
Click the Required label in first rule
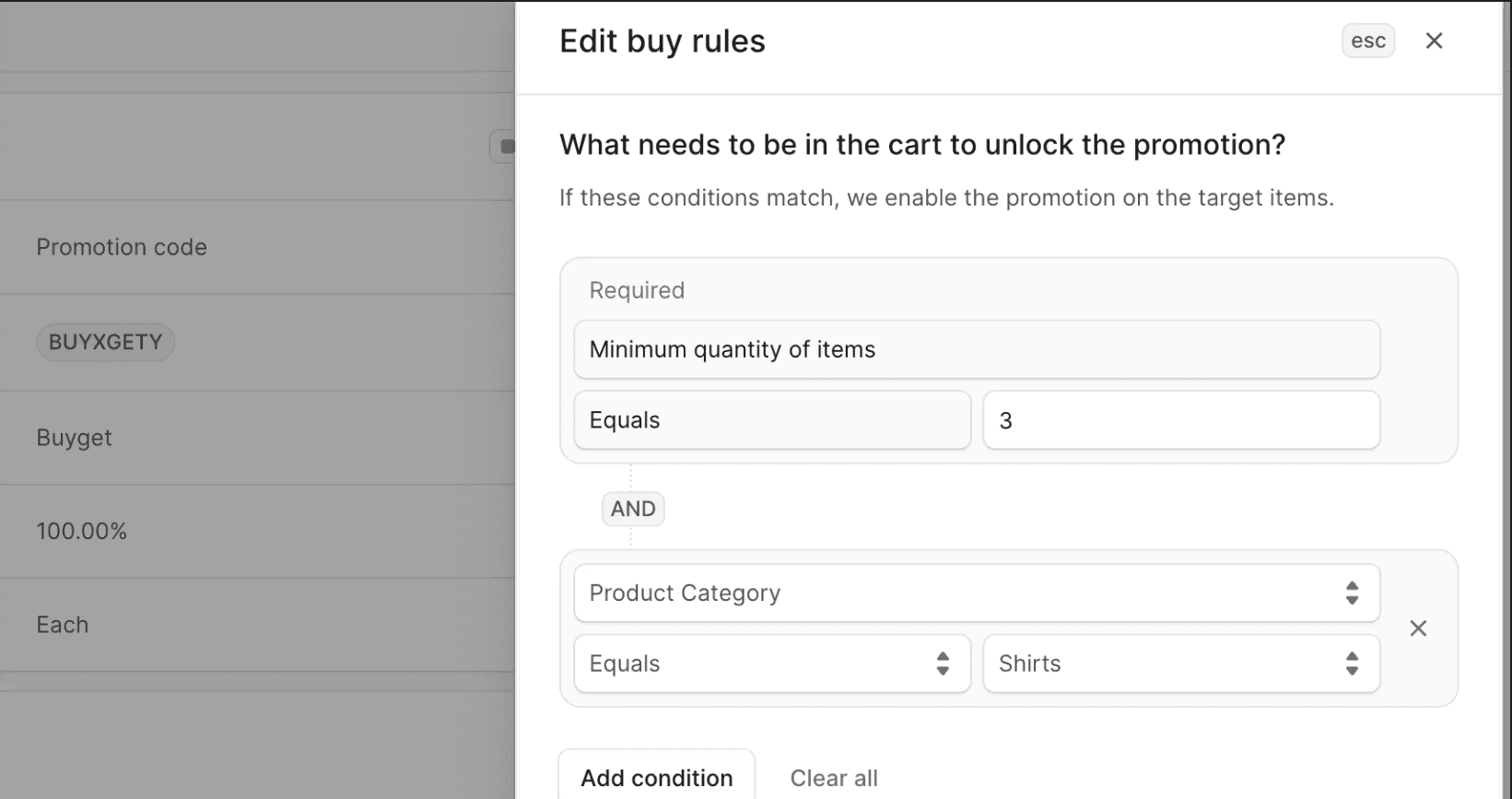[637, 290]
